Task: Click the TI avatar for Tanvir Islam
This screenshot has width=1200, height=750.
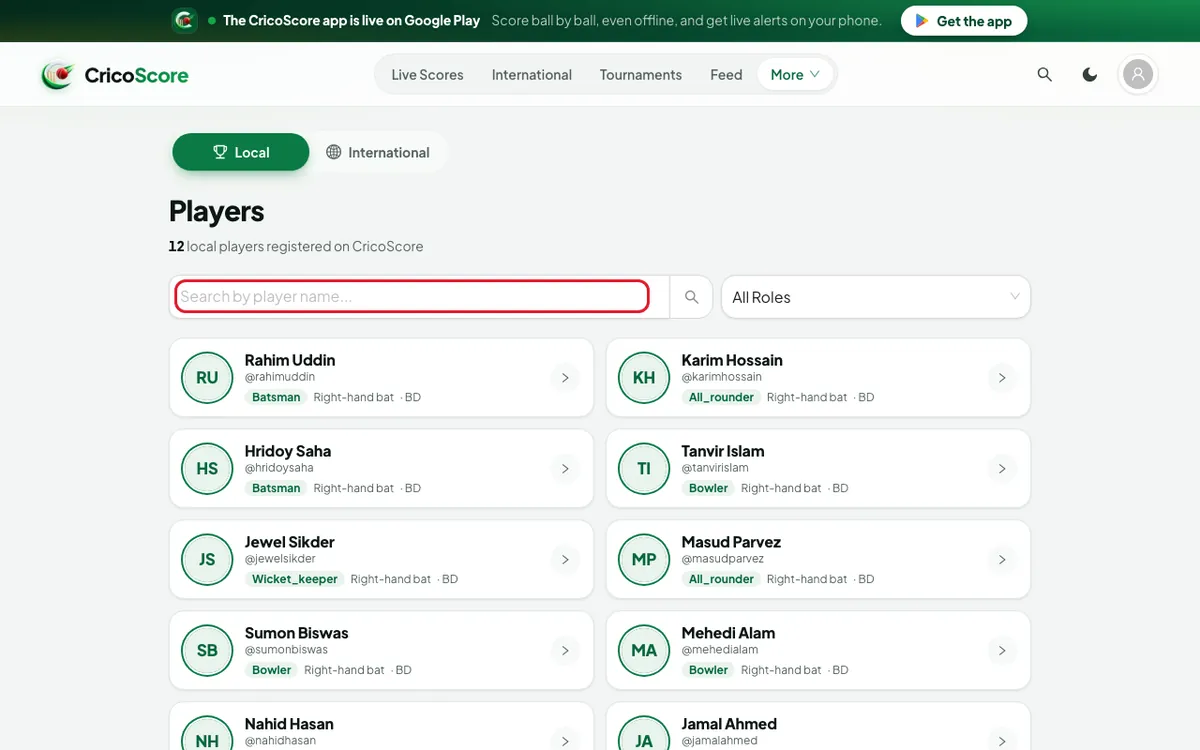Action: [644, 468]
